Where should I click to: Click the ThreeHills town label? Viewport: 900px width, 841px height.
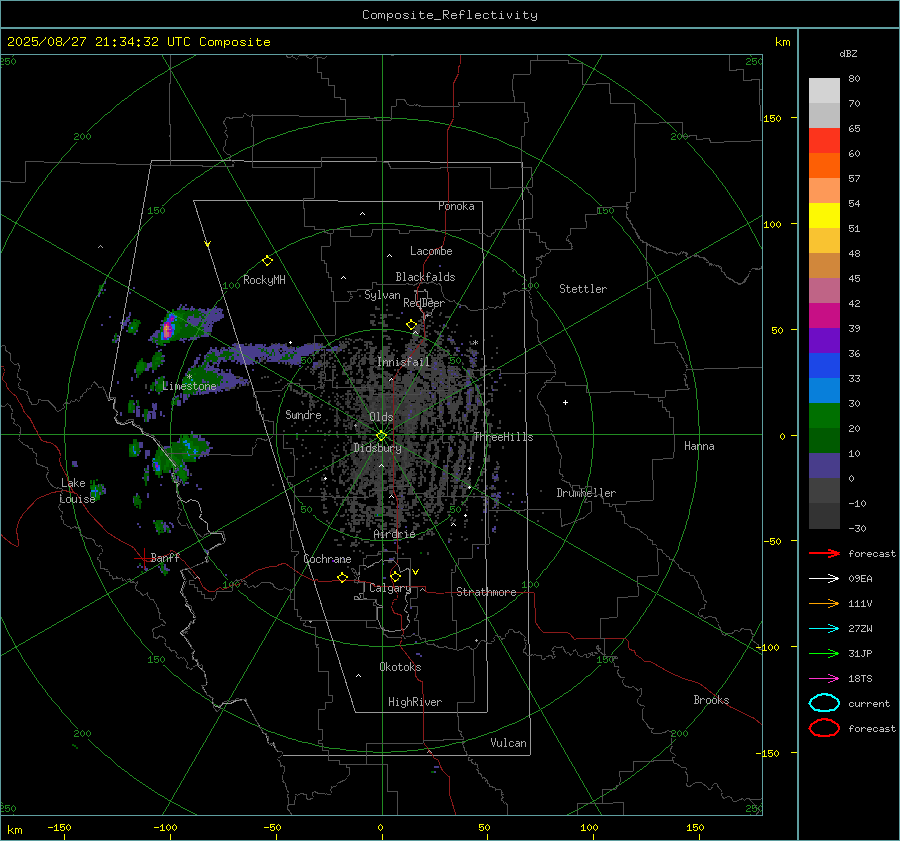503,437
